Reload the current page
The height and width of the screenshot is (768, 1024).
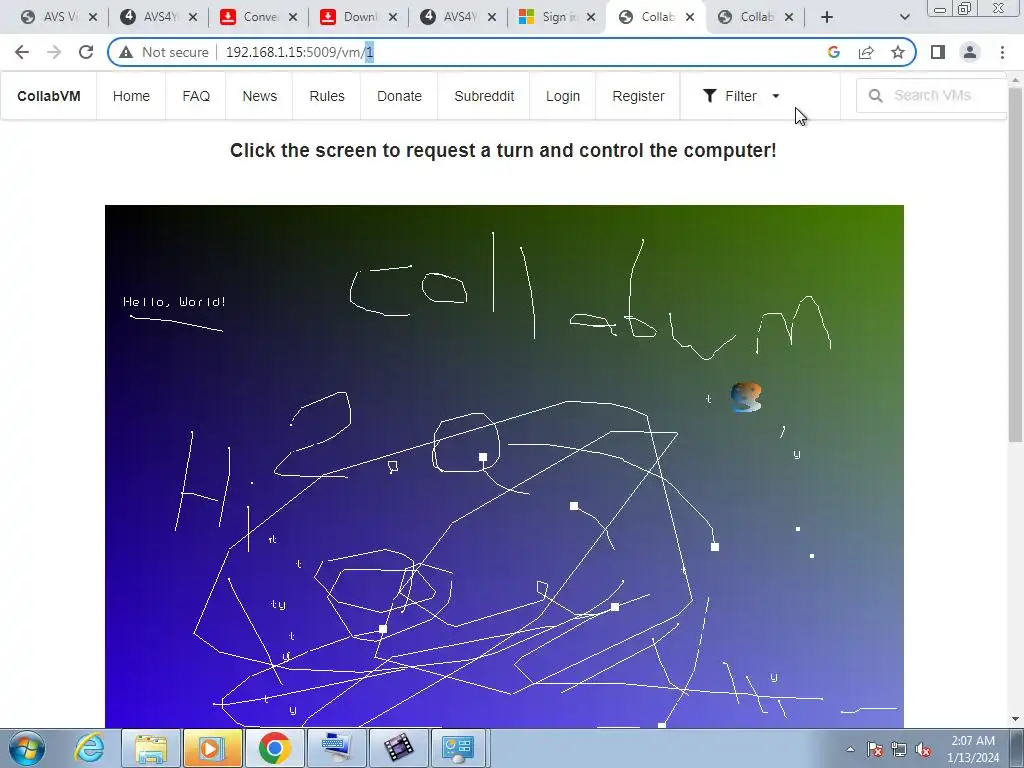coord(86,52)
